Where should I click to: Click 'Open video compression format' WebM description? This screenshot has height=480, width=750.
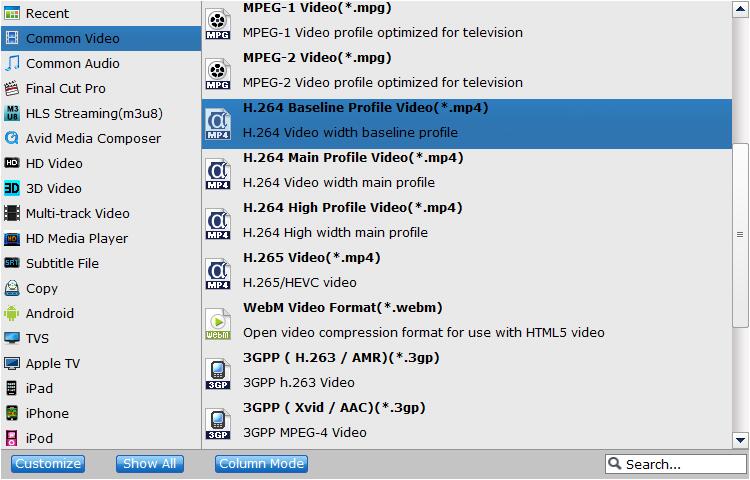tap(424, 332)
